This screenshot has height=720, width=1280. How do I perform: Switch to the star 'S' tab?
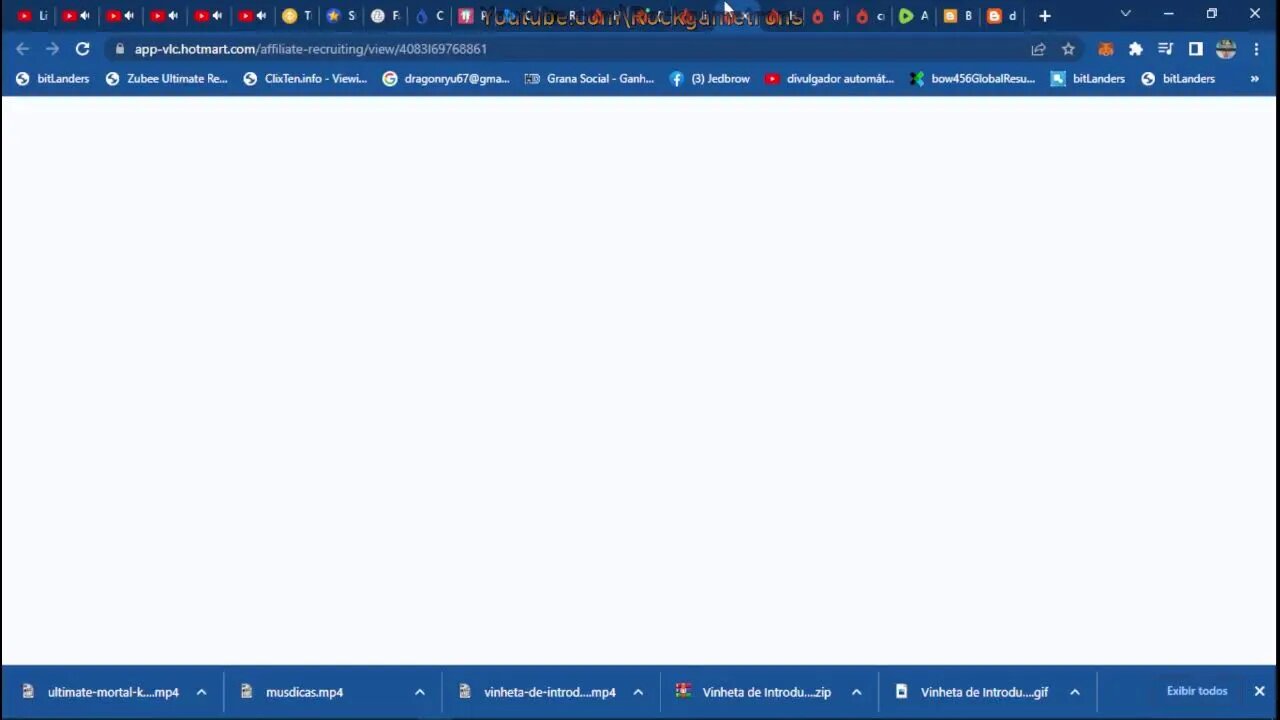(x=341, y=16)
